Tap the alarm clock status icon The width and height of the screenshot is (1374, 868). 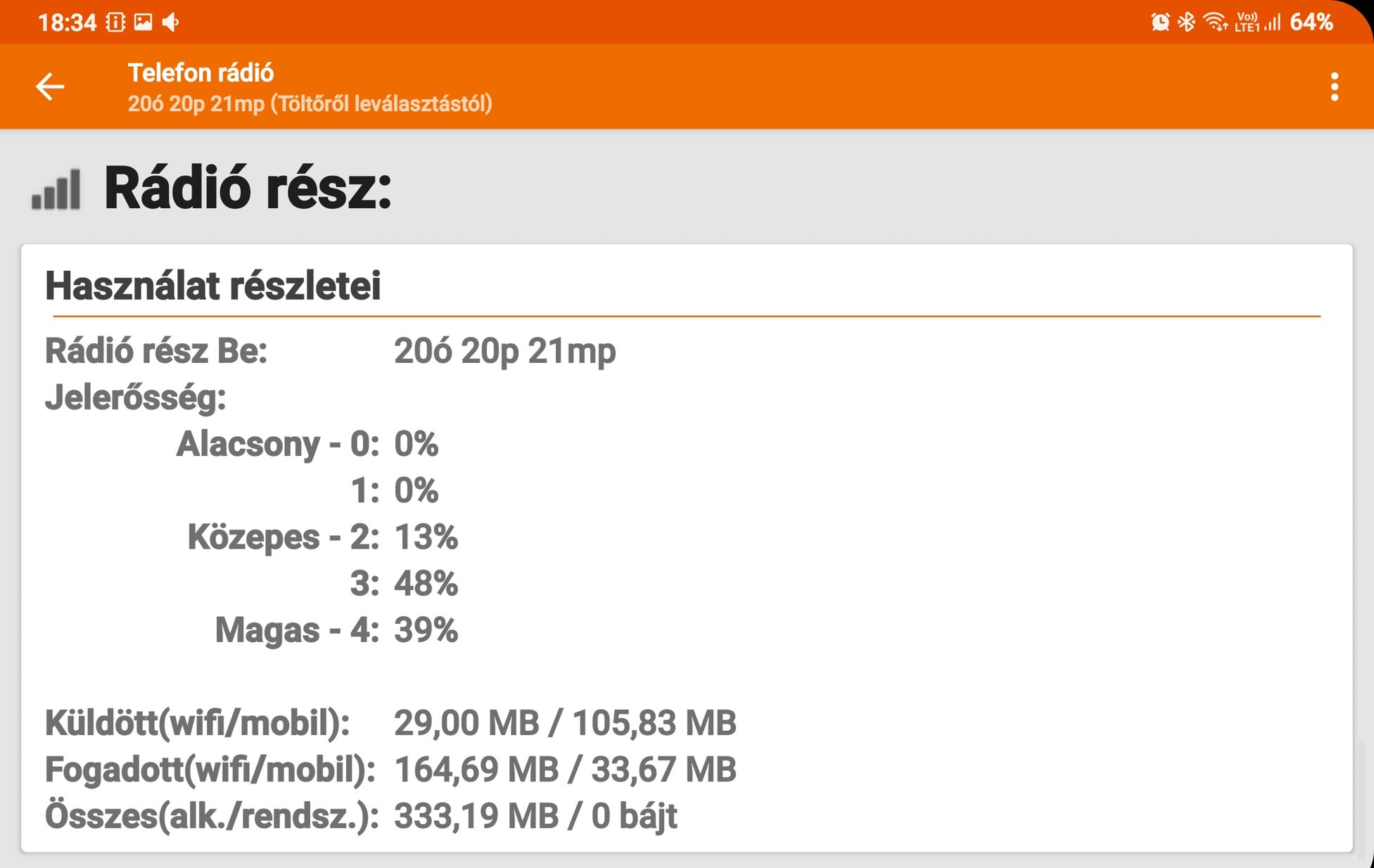(x=1160, y=23)
